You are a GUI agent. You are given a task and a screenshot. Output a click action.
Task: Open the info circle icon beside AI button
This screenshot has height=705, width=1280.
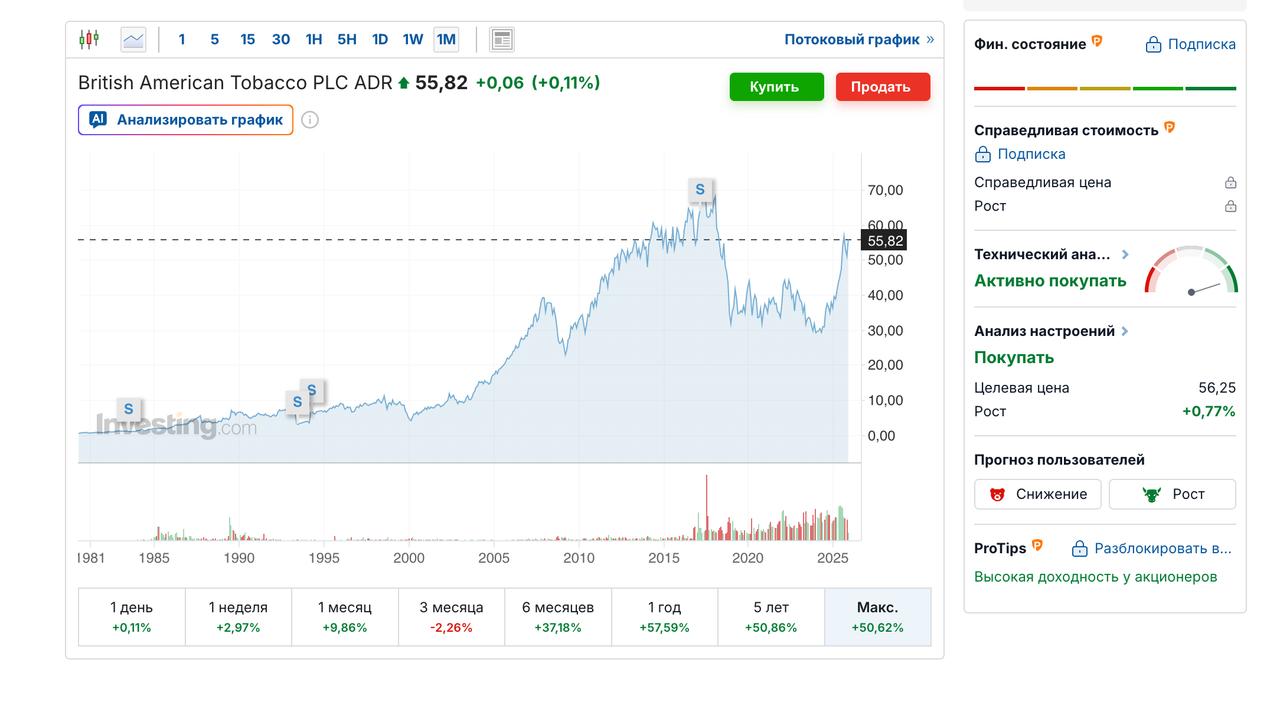point(310,120)
